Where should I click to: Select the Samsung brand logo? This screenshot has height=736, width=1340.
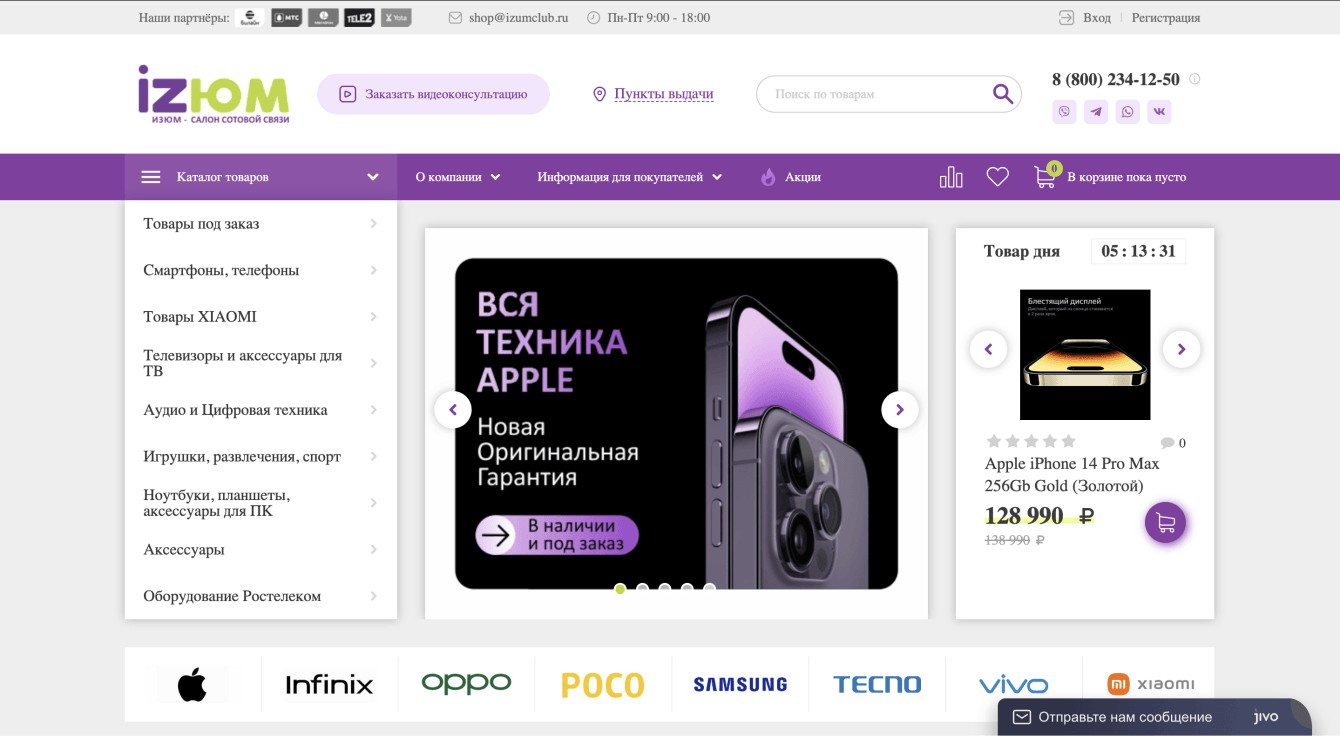pos(740,685)
